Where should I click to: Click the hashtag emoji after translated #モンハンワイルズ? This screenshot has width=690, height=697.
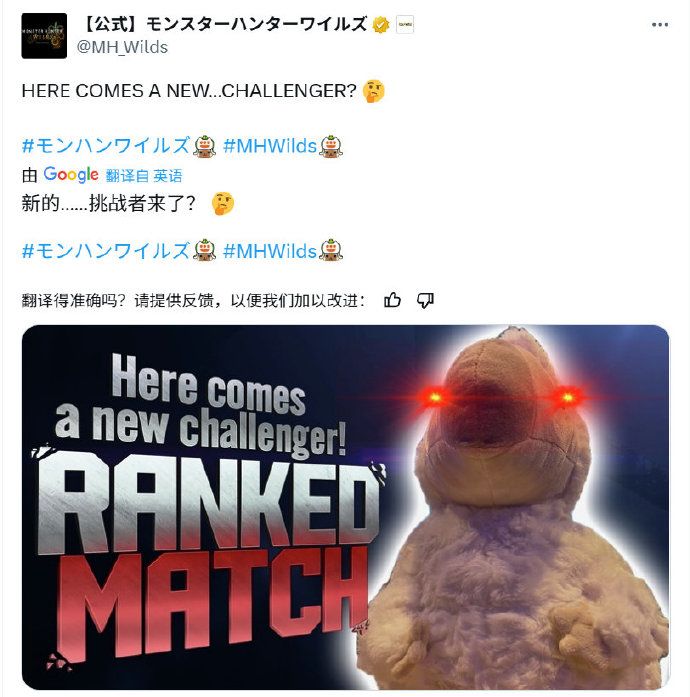pos(205,251)
